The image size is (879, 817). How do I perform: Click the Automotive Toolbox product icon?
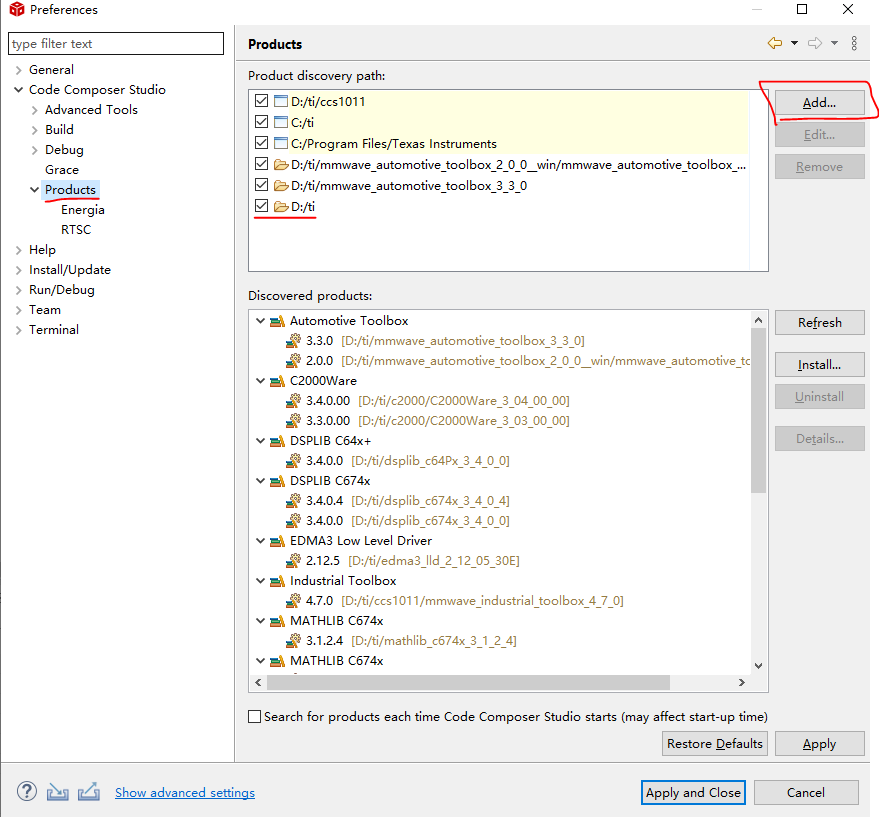(x=277, y=321)
